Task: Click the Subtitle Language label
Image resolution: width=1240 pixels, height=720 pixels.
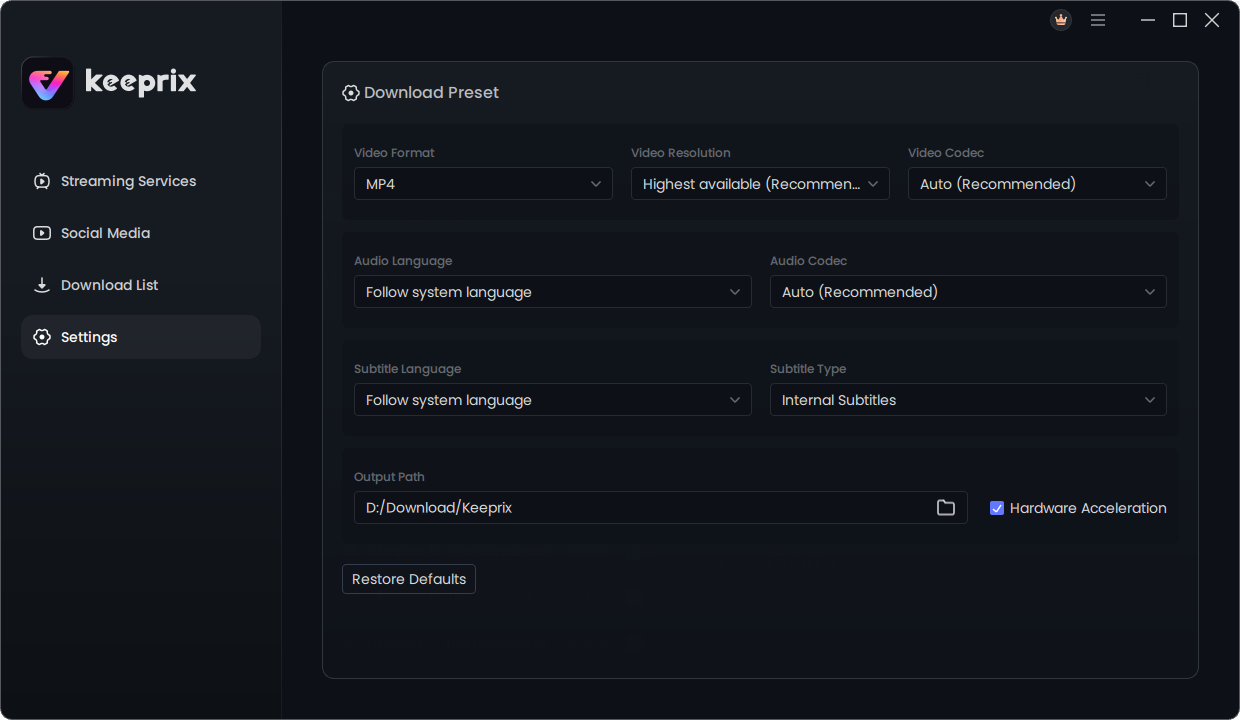Action: click(408, 369)
